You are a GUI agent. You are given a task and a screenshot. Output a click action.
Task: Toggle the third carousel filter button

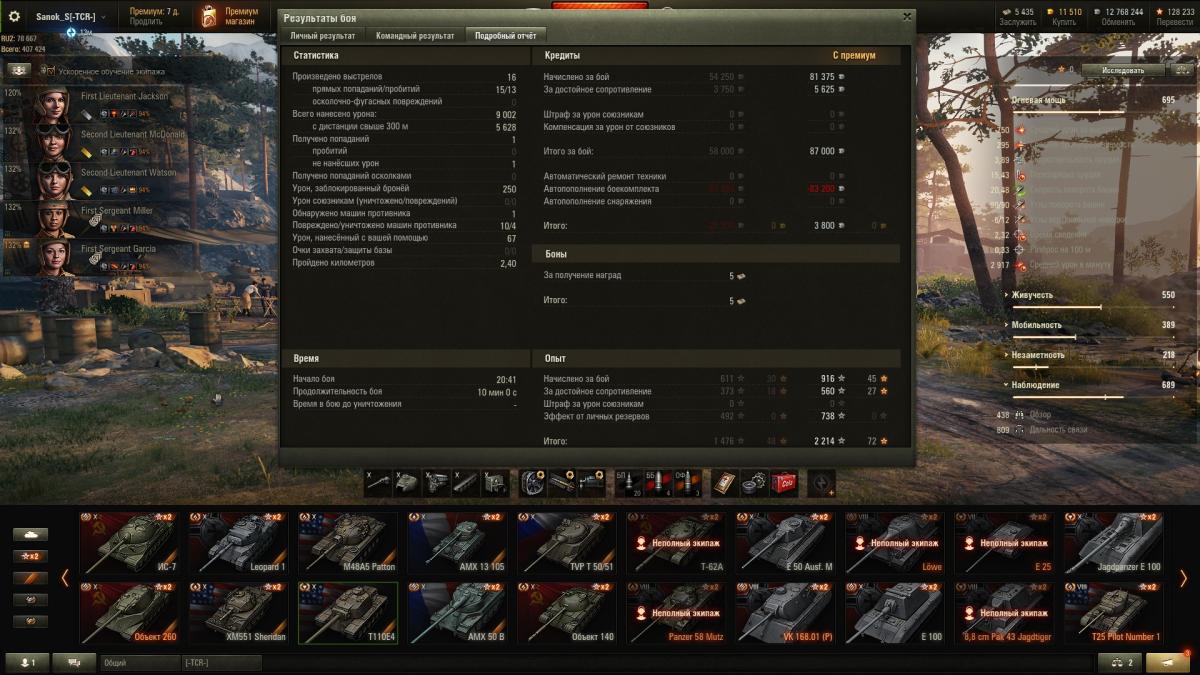(30, 578)
